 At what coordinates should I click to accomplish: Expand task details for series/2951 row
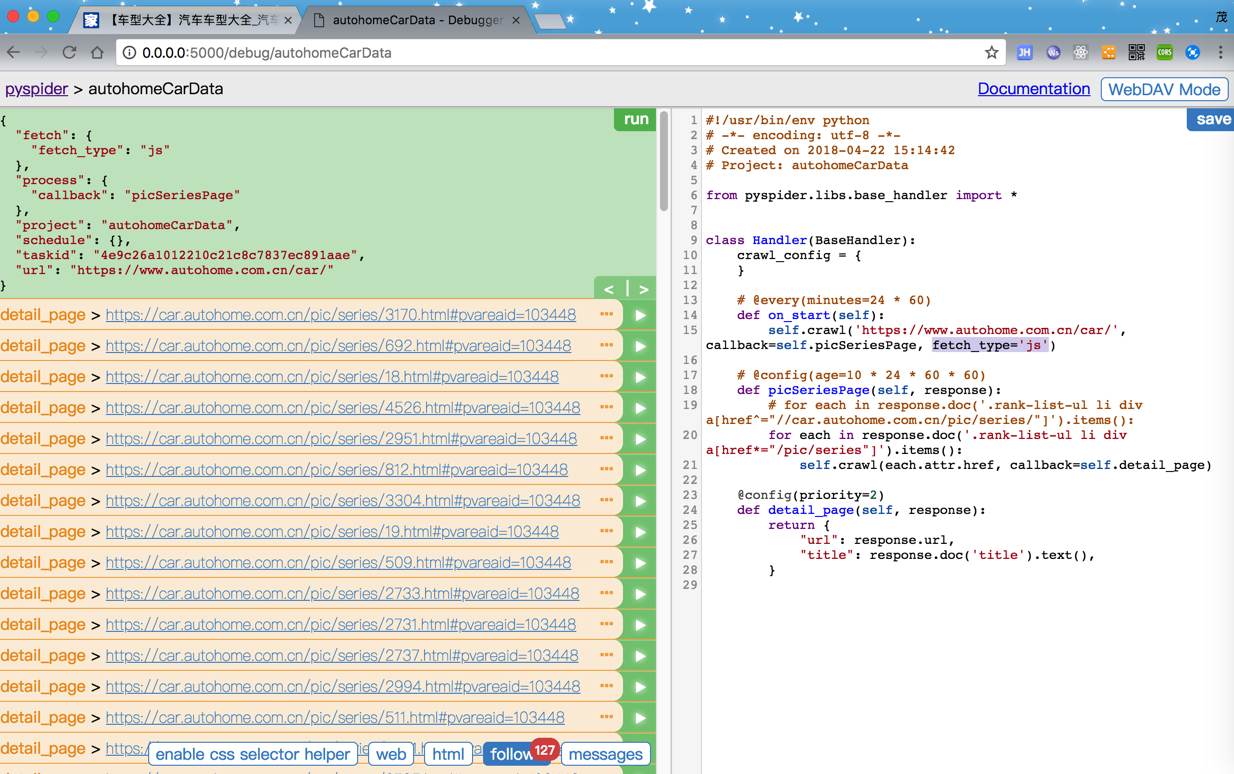point(606,439)
